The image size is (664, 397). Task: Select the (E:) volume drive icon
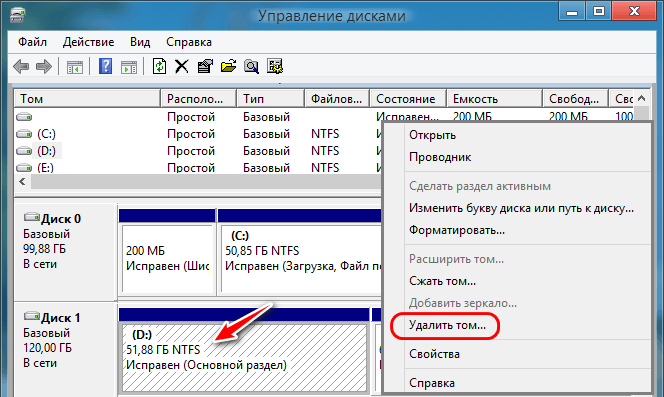(24, 168)
